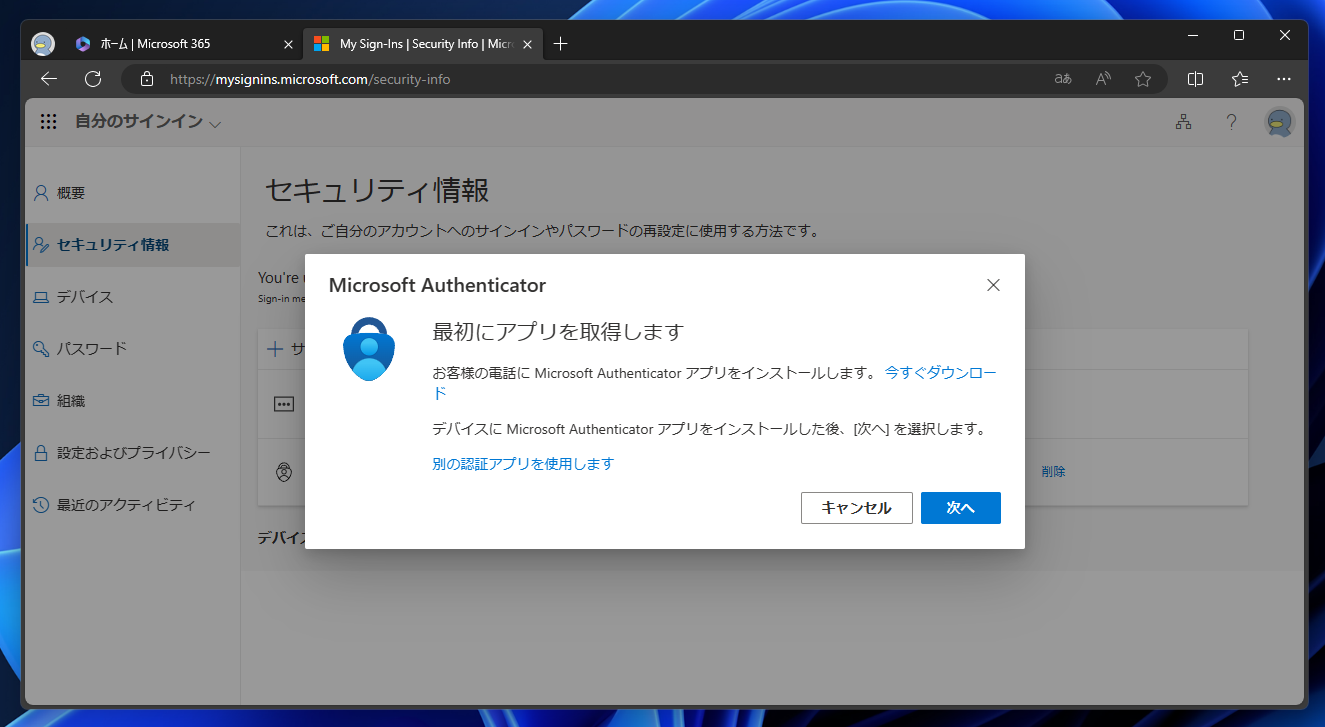Click the site lock icon in address bar
This screenshot has width=1325, height=727.
(x=147, y=79)
